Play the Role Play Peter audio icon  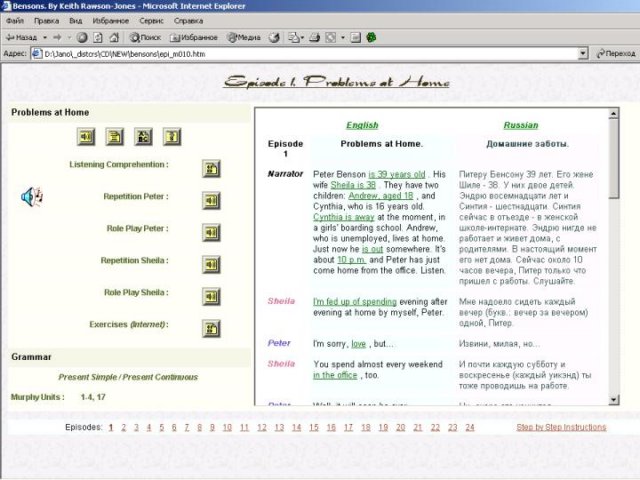211,233
